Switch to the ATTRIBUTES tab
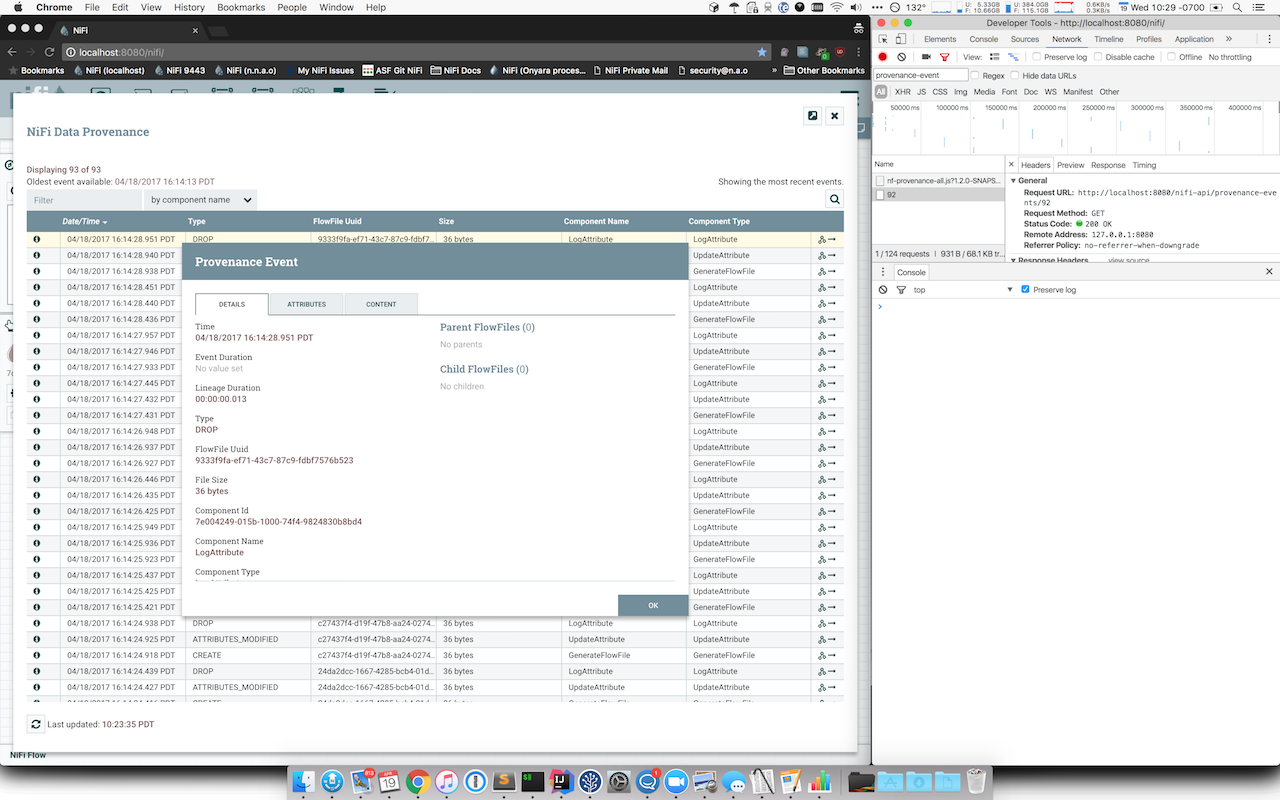 tap(306, 303)
